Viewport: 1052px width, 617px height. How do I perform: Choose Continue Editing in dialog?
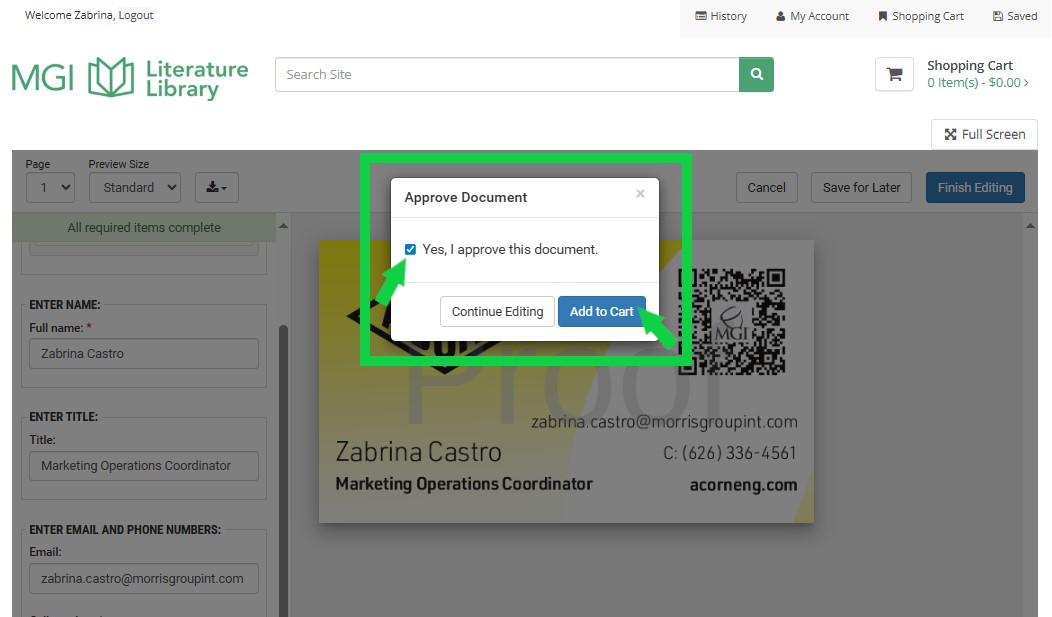[497, 312]
